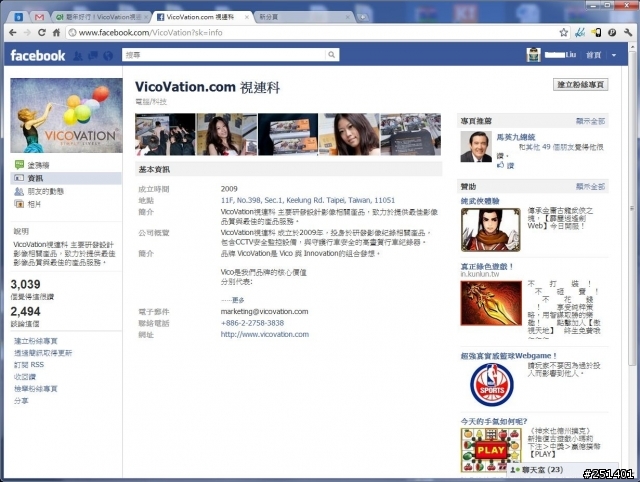Open the Keelung Rd. Taipei address link
640x482 pixels.
(308, 200)
